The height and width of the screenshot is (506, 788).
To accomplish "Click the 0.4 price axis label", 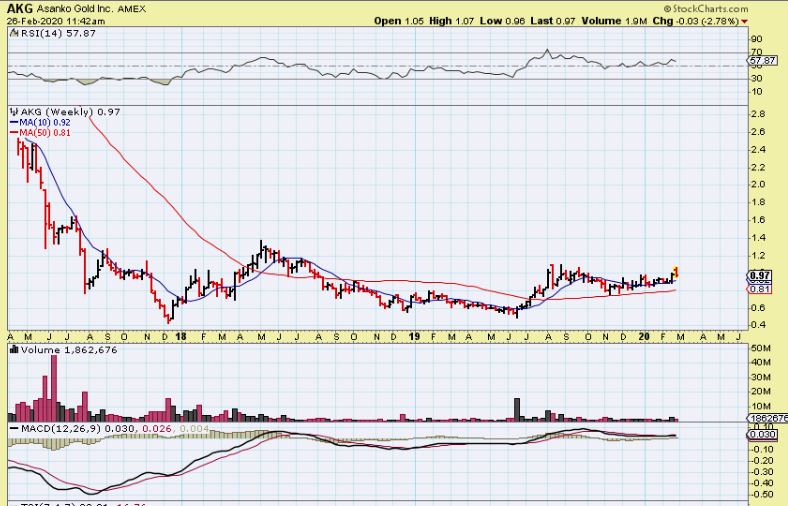I will pos(758,325).
